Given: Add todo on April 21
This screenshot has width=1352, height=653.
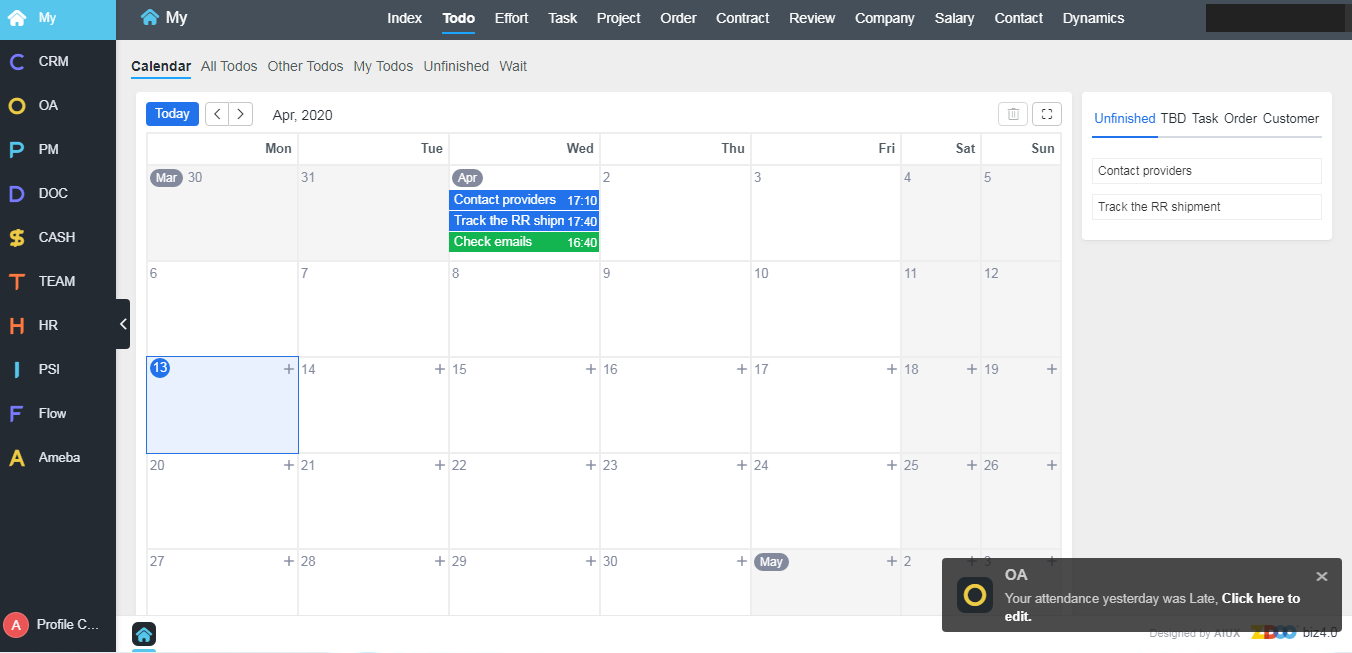Looking at the screenshot, I should 440,465.
